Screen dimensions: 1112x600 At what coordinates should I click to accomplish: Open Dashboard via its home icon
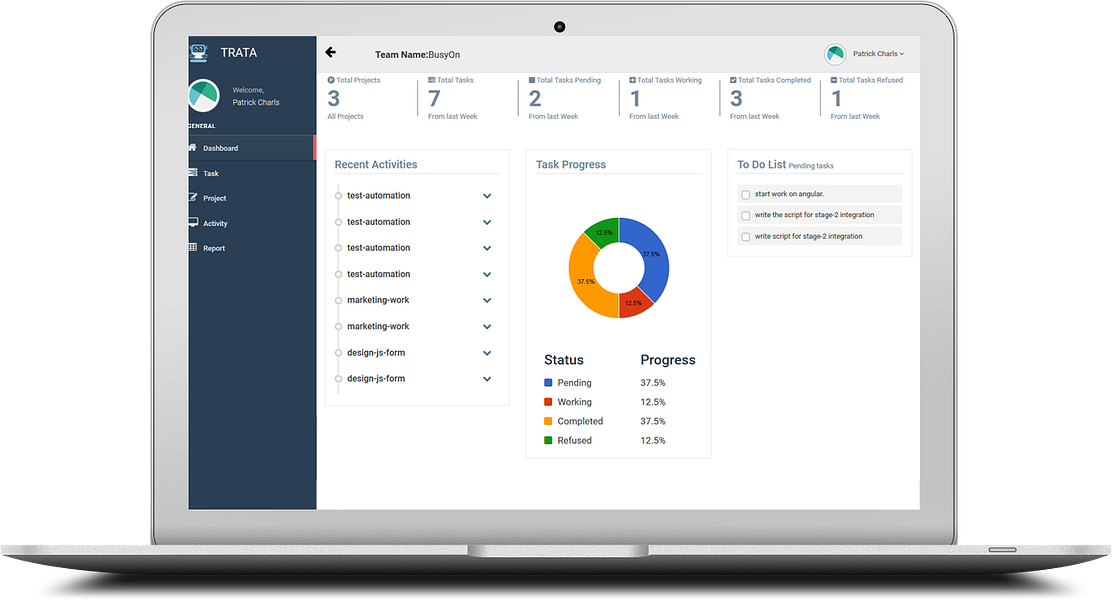click(192, 148)
